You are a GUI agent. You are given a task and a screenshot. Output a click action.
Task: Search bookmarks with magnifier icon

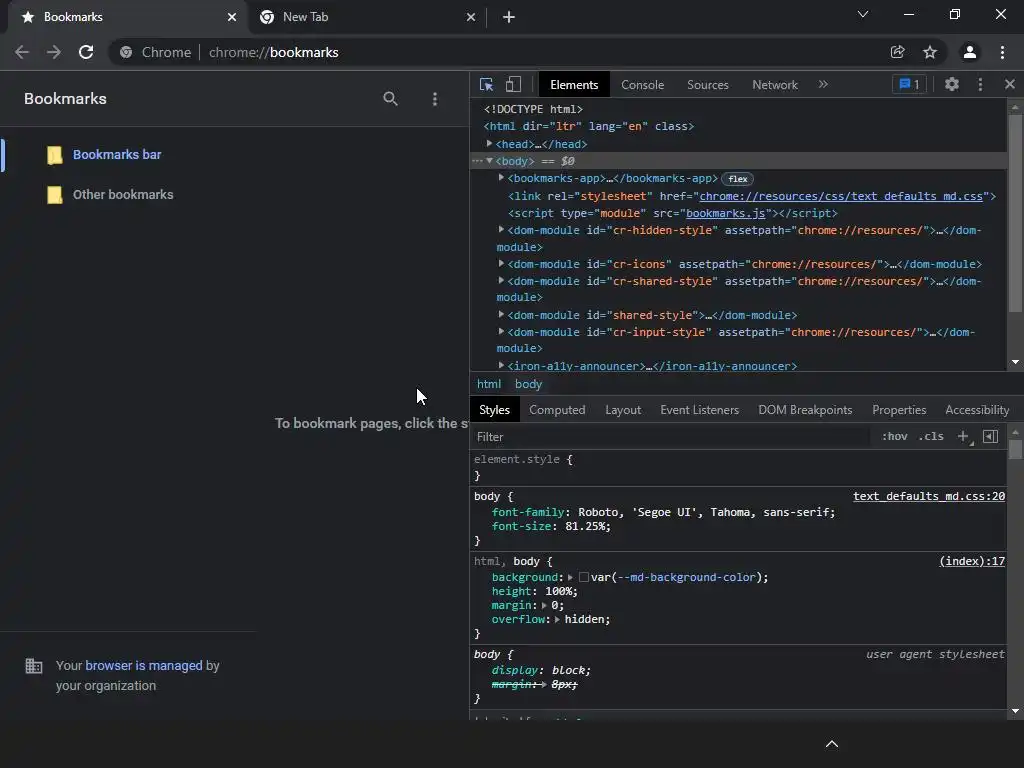[391, 99]
